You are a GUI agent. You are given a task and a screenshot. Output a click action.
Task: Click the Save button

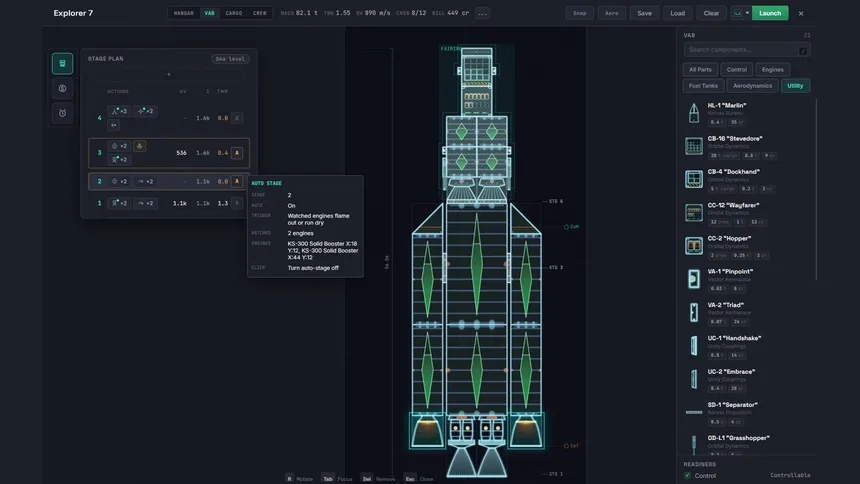click(644, 13)
